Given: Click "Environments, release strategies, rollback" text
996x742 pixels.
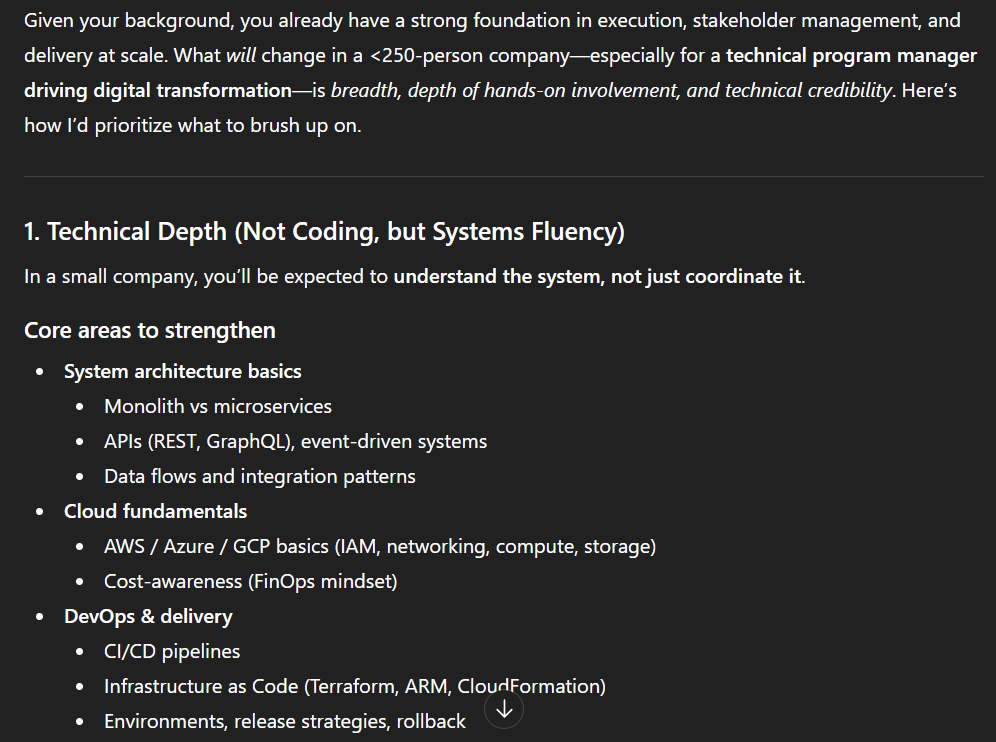Looking at the screenshot, I should click(x=285, y=721).
